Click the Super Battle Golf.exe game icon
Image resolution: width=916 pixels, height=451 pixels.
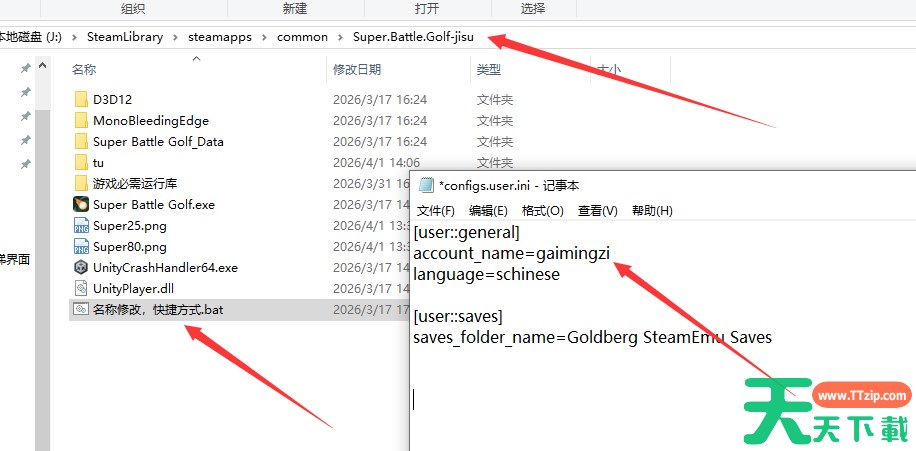coord(81,204)
